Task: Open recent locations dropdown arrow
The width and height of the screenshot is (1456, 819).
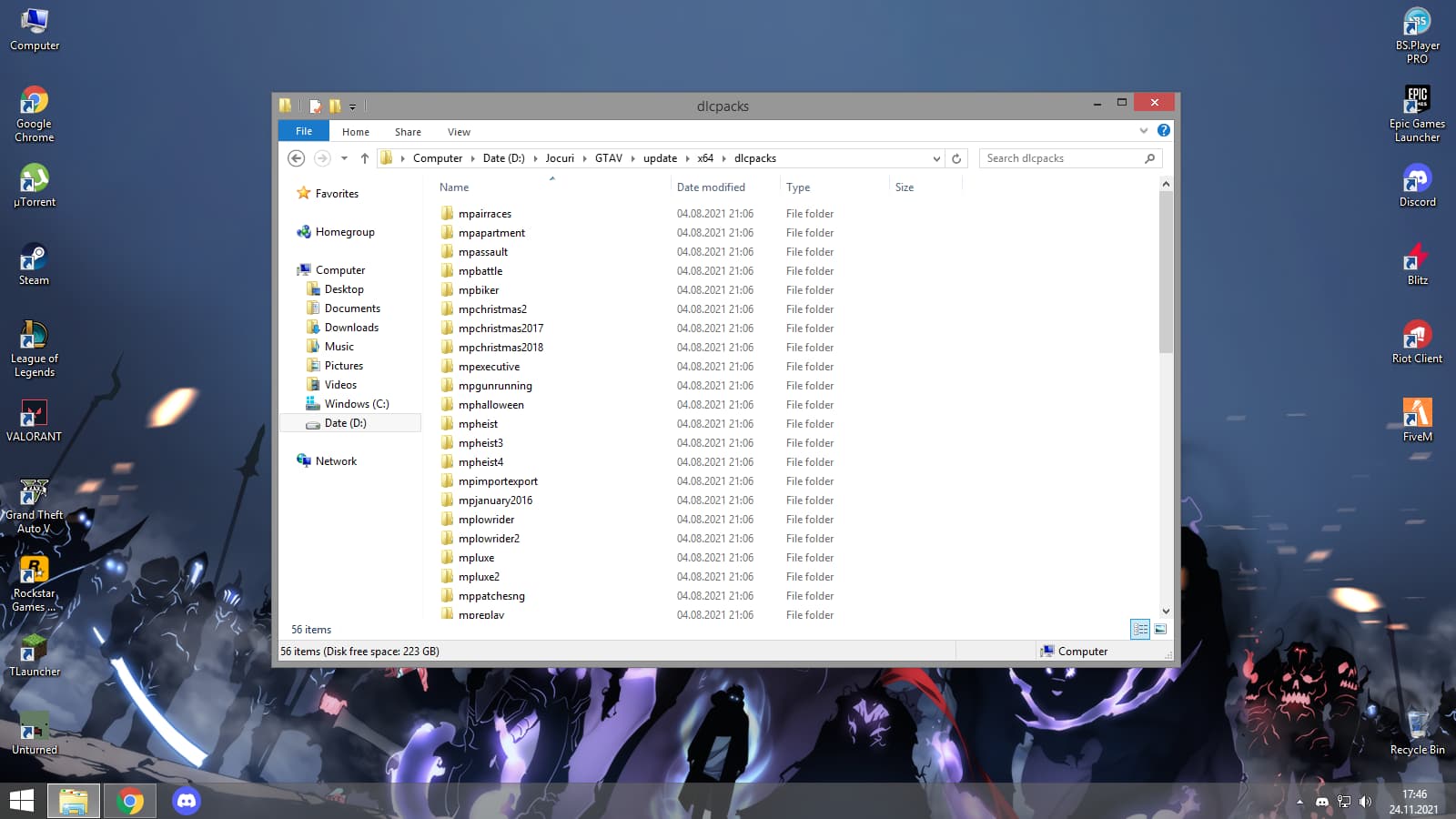Action: click(x=344, y=158)
